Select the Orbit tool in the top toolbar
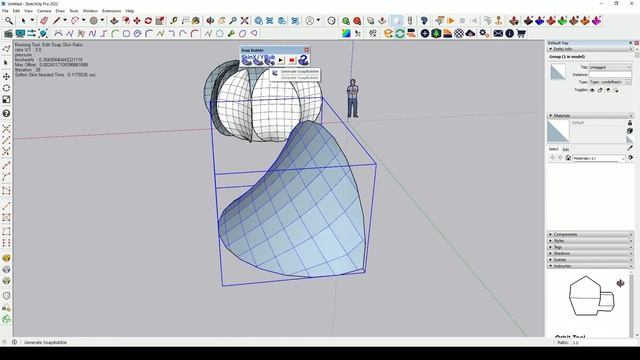The height and width of the screenshot is (360, 640). [x=210, y=21]
